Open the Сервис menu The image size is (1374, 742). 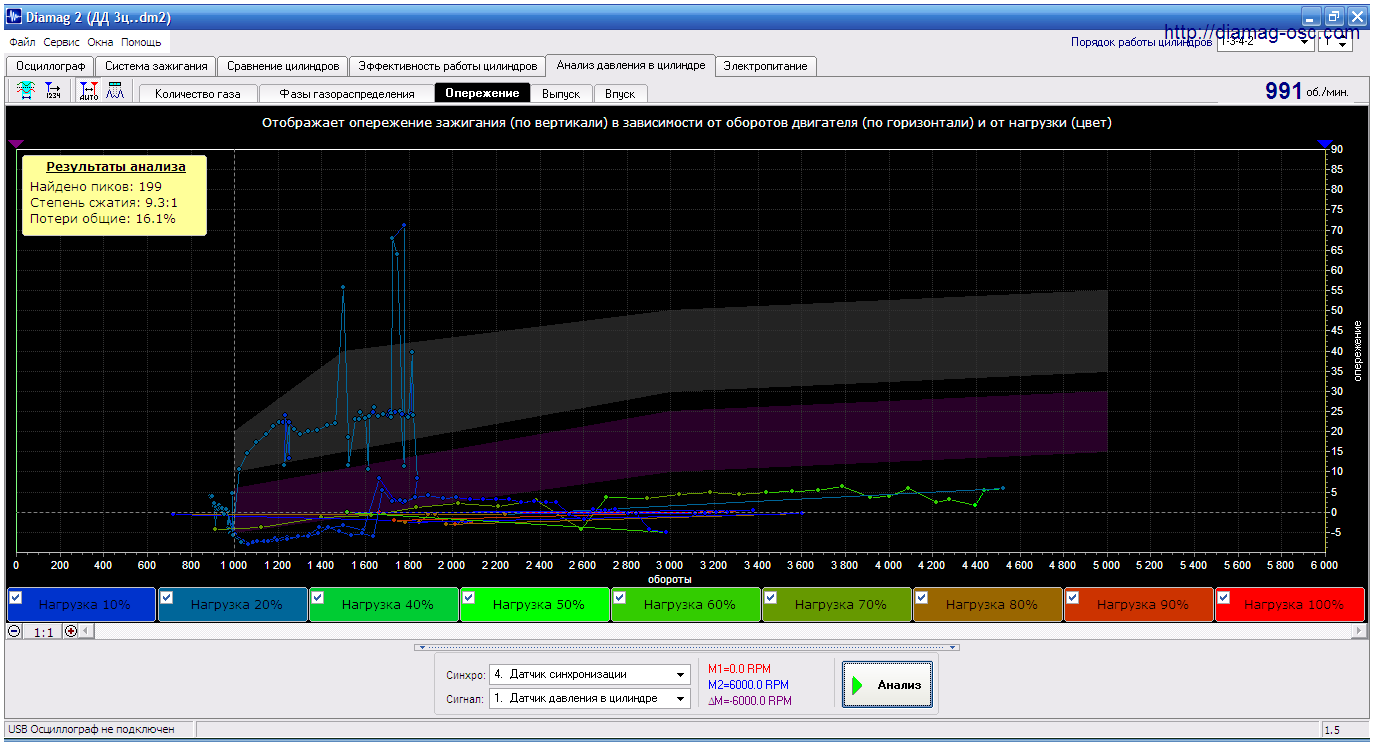pyautogui.click(x=62, y=43)
